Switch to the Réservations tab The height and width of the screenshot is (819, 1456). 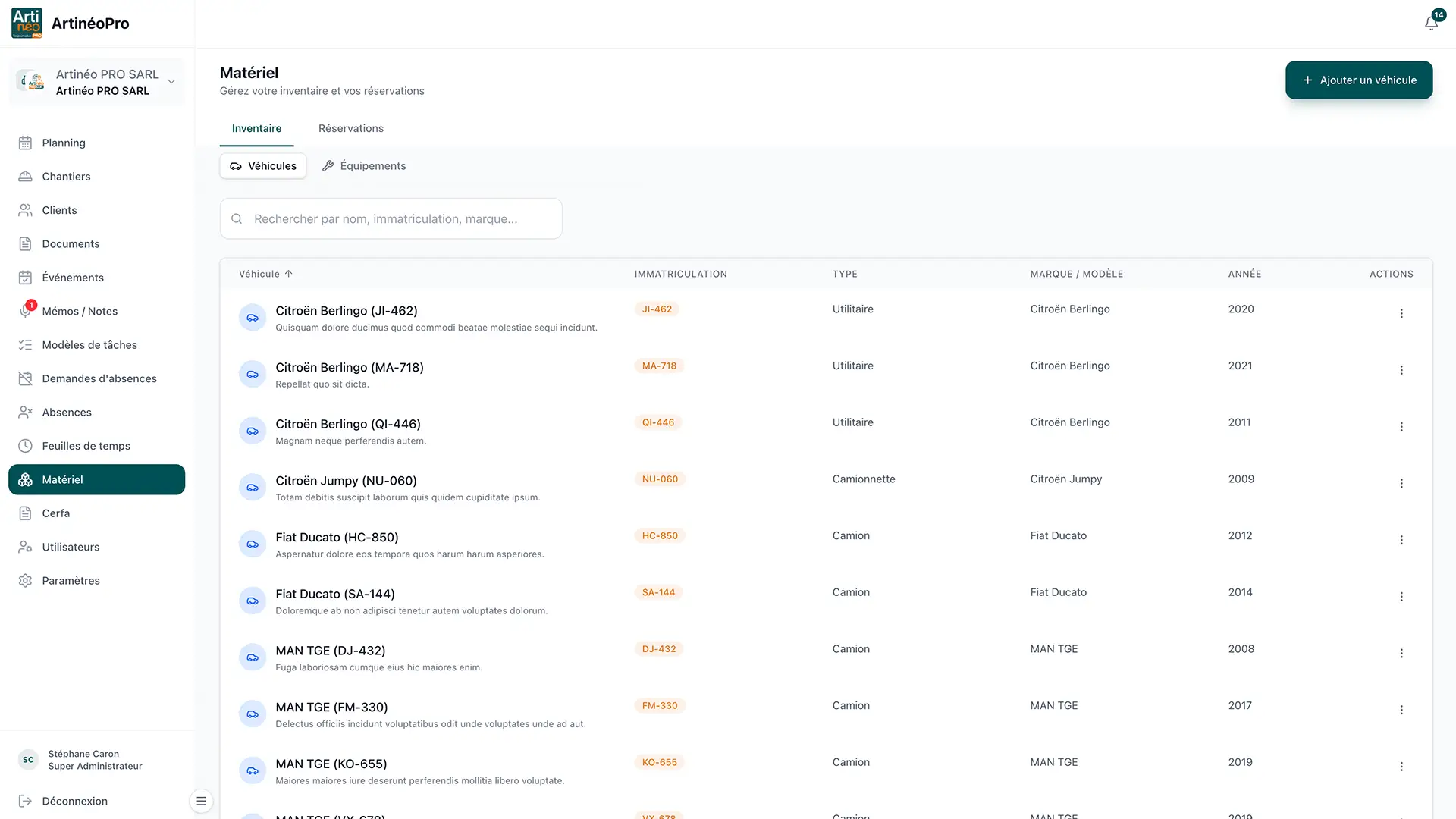point(351,128)
